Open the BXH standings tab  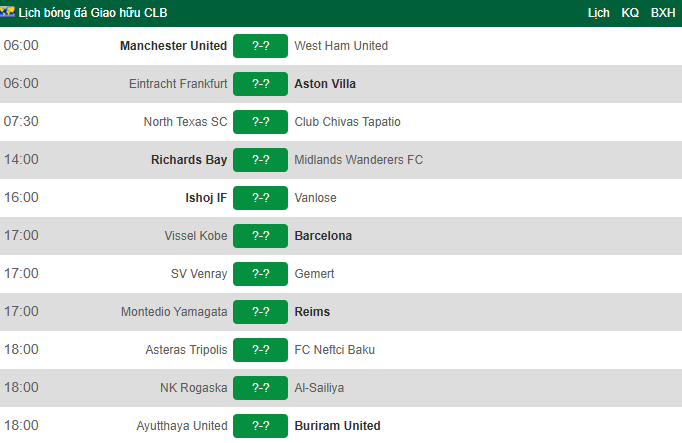point(663,13)
